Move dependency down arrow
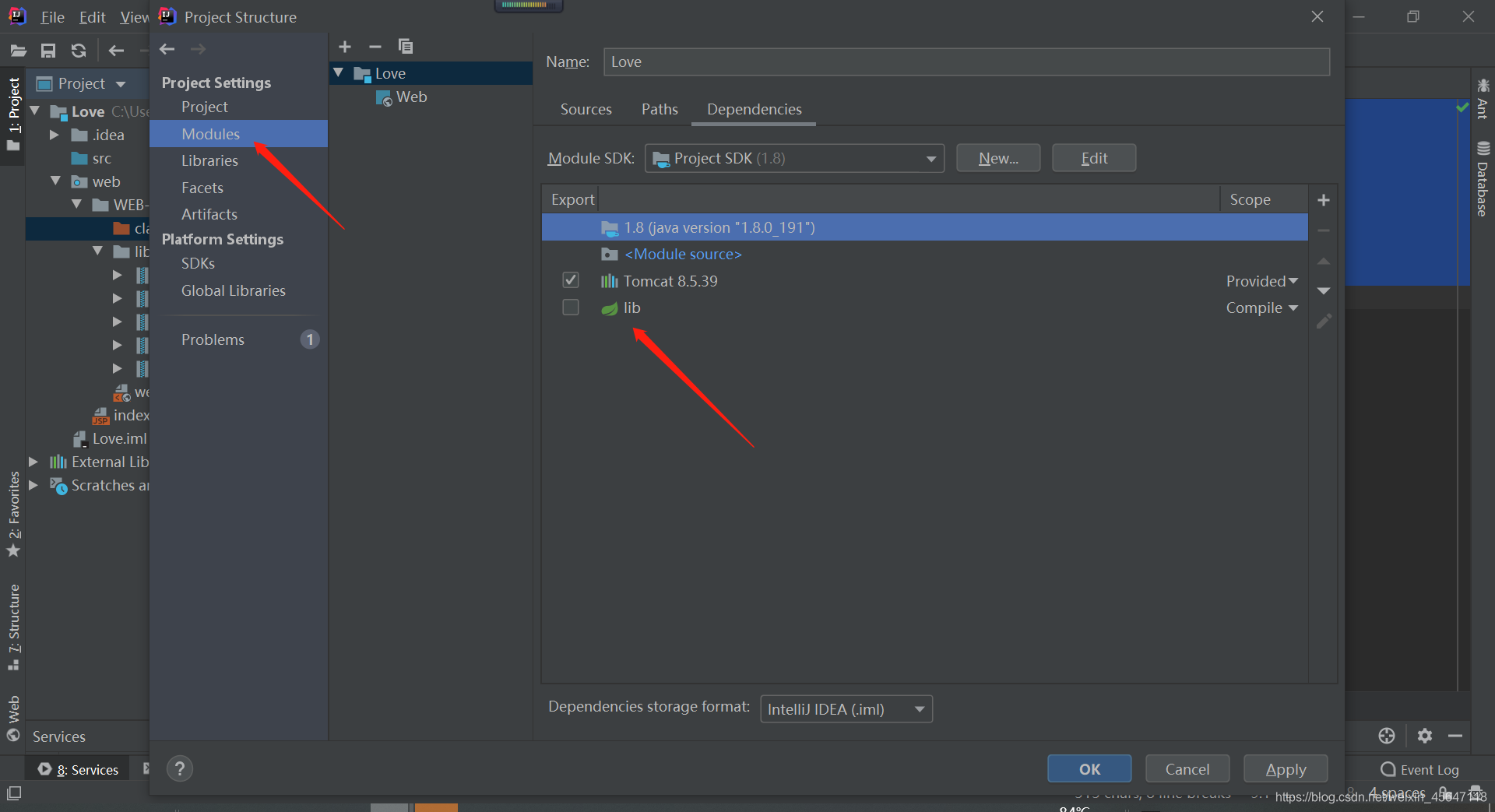1495x812 pixels. coord(1323,290)
